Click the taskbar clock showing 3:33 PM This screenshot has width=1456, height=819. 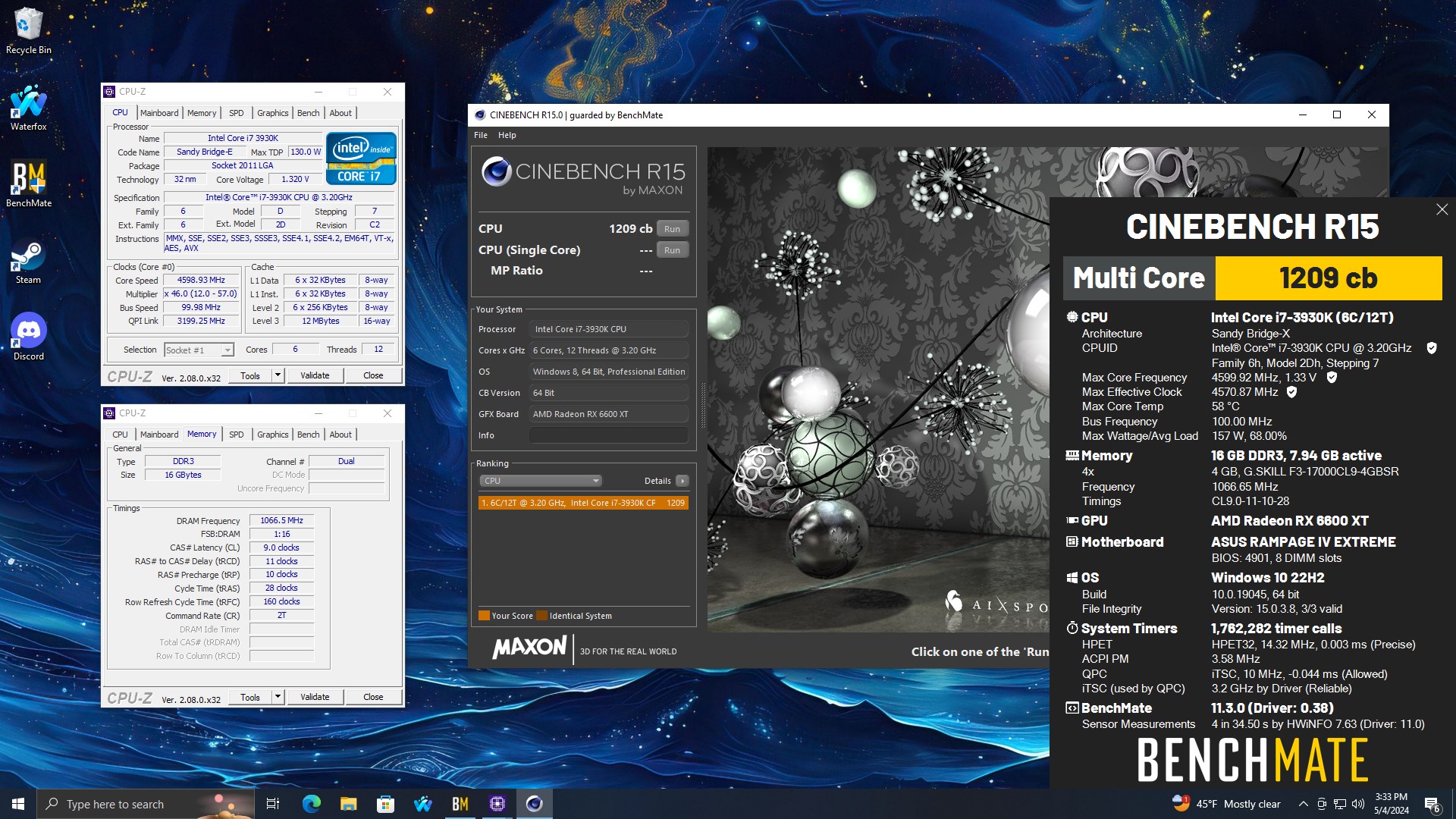point(1391,804)
